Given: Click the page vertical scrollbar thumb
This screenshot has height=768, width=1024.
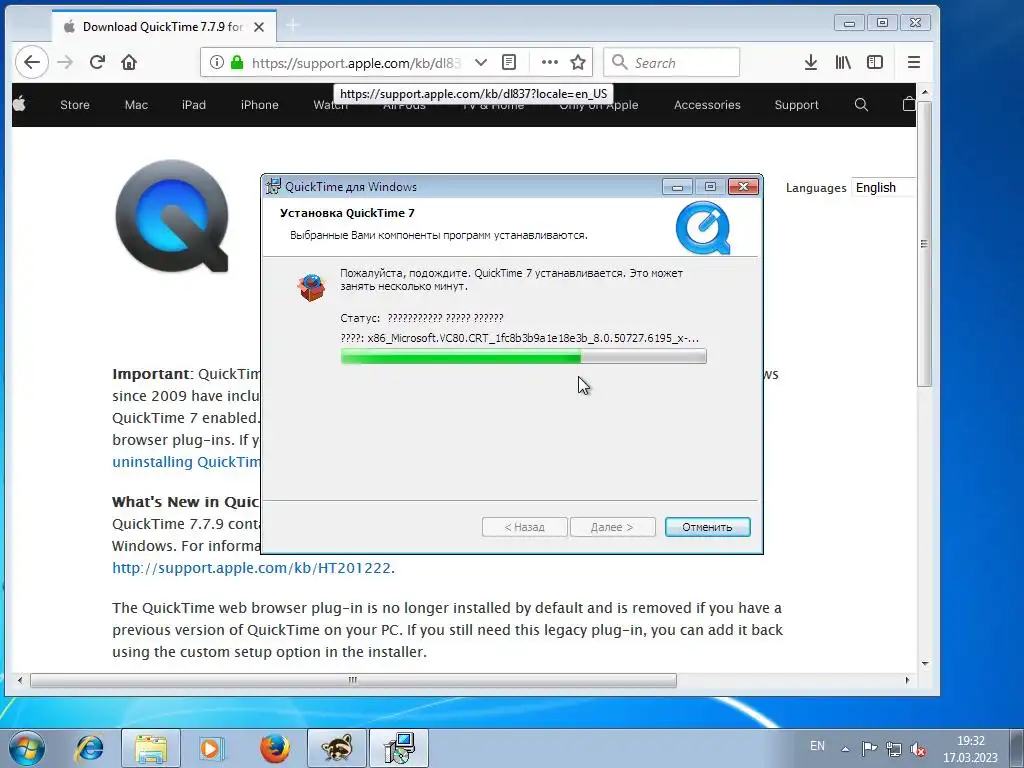Looking at the screenshot, I should (924, 244).
